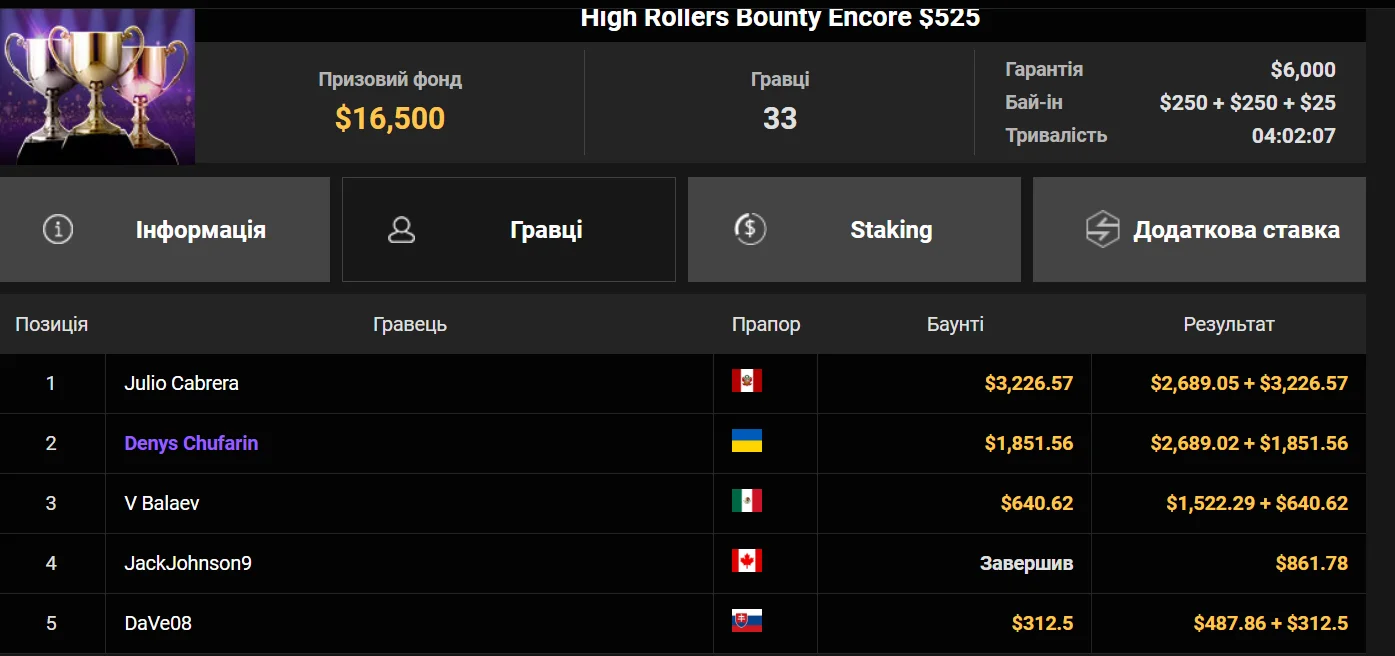Click the Результат column header
Viewport: 1395px width, 656px height.
[1229, 324]
